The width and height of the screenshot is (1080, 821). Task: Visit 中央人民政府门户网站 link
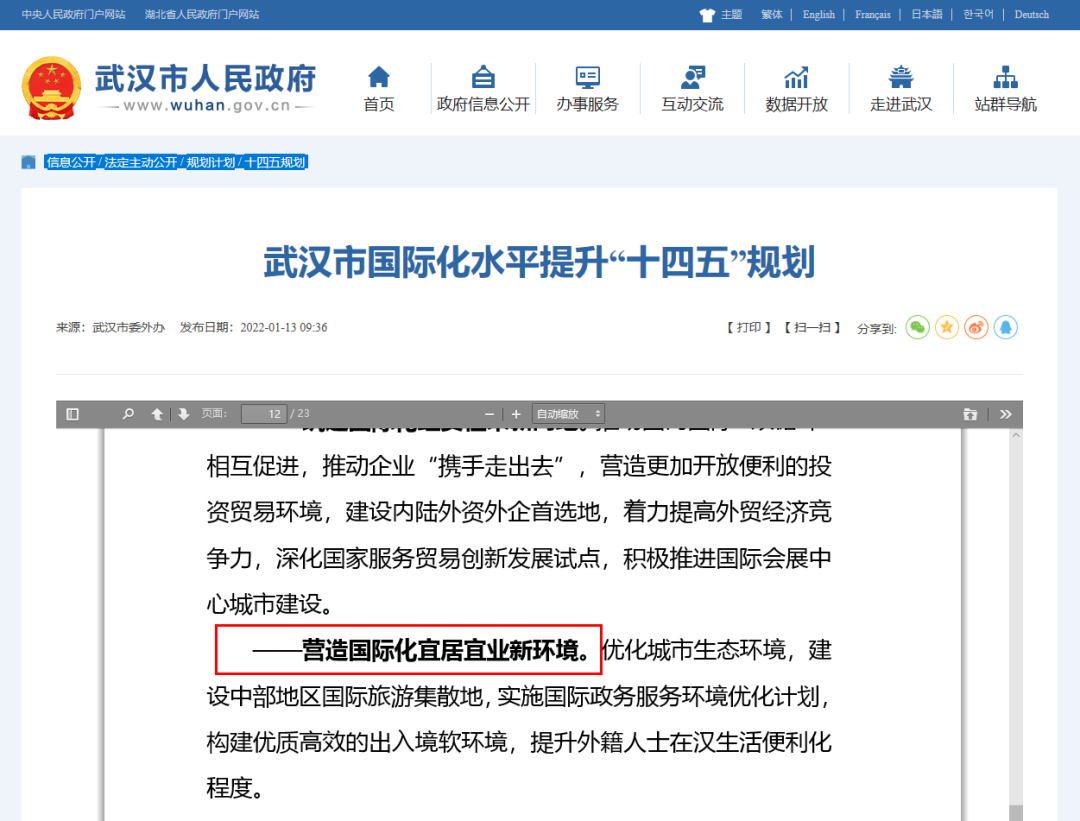[x=74, y=14]
